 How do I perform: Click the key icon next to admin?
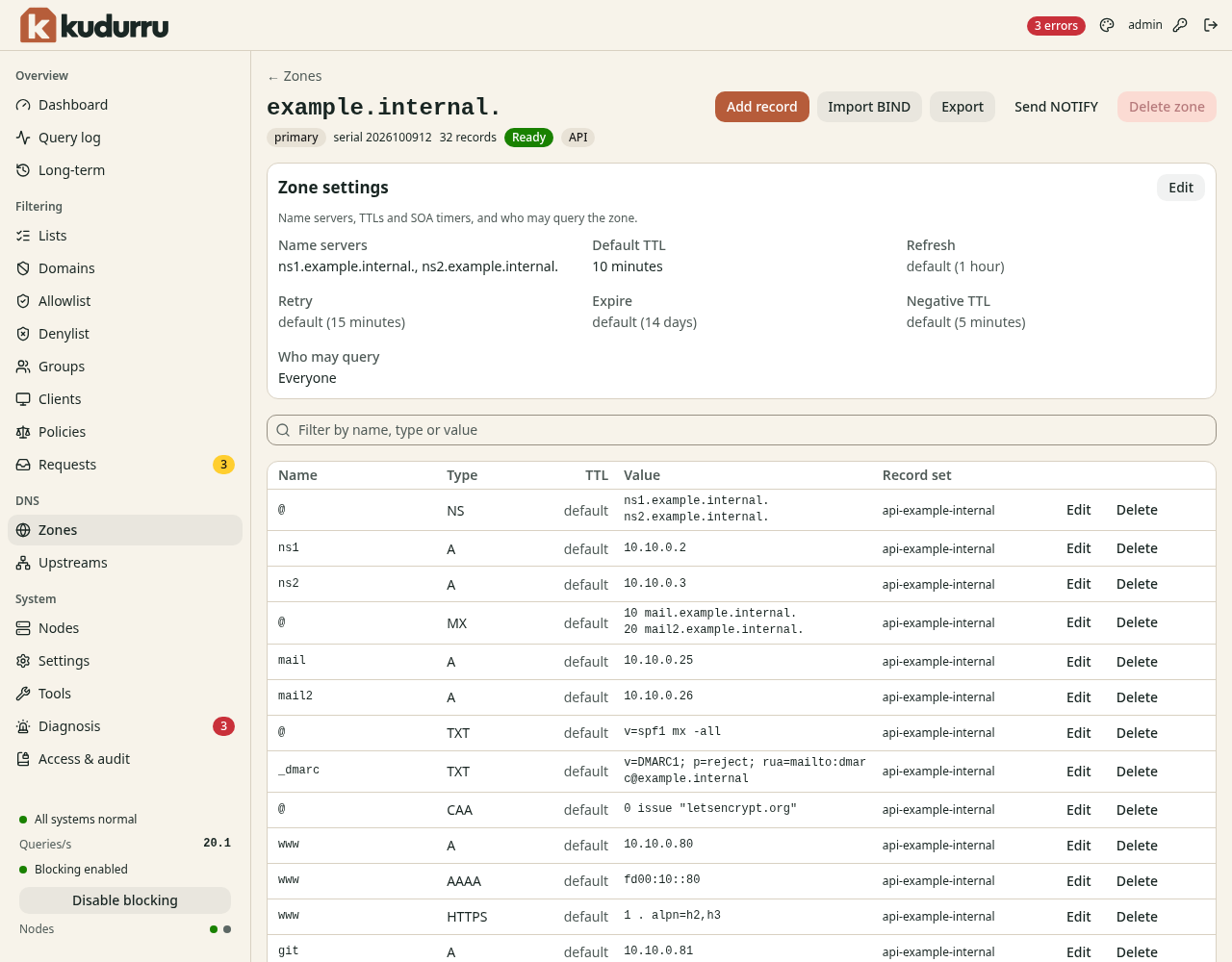1180,25
